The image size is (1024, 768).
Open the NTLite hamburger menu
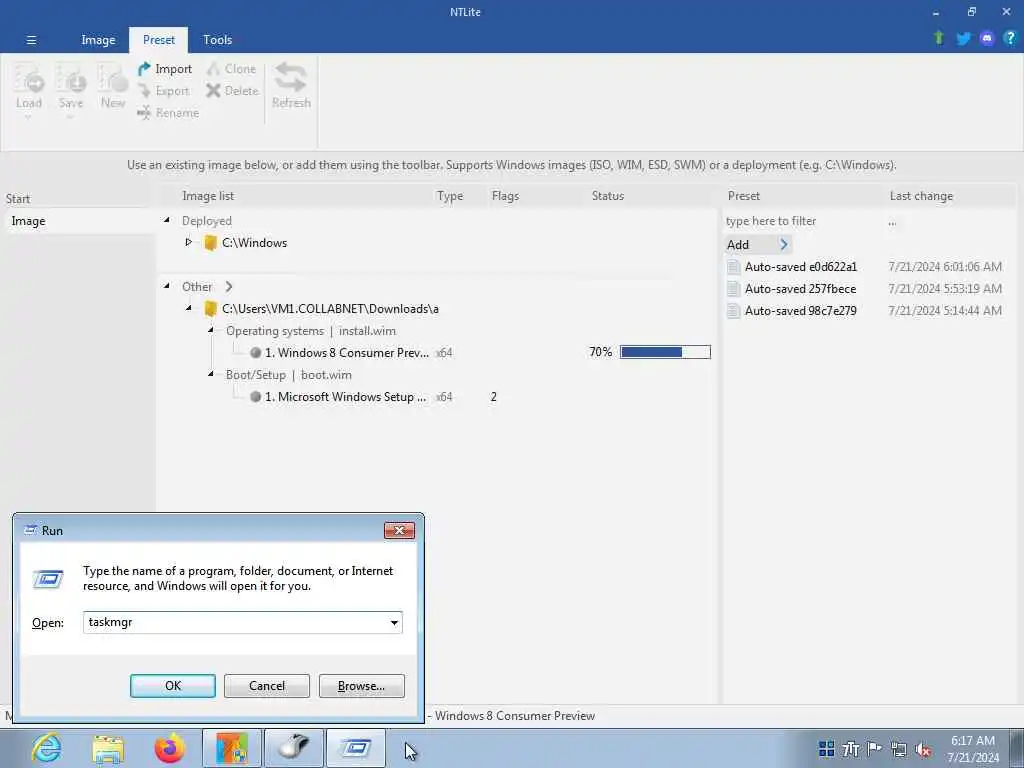coord(31,40)
